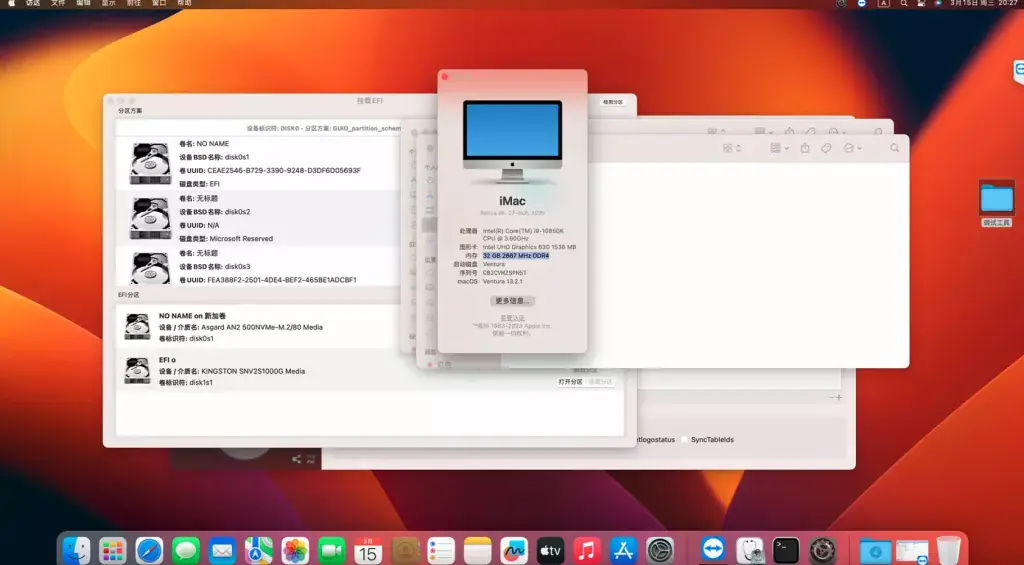Click the Finder window share icon
Screen dimensions: 1024x565
(x=805, y=148)
